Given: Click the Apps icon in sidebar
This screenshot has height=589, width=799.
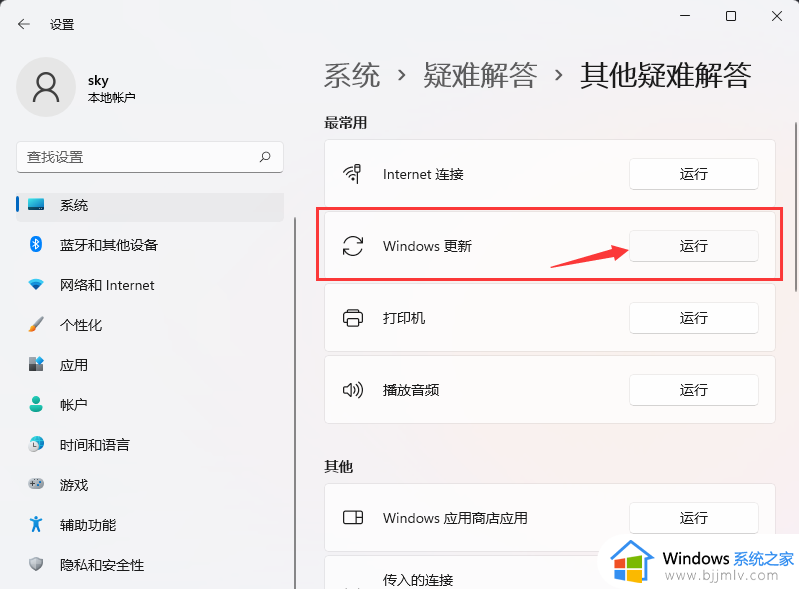Looking at the screenshot, I should coord(36,364).
